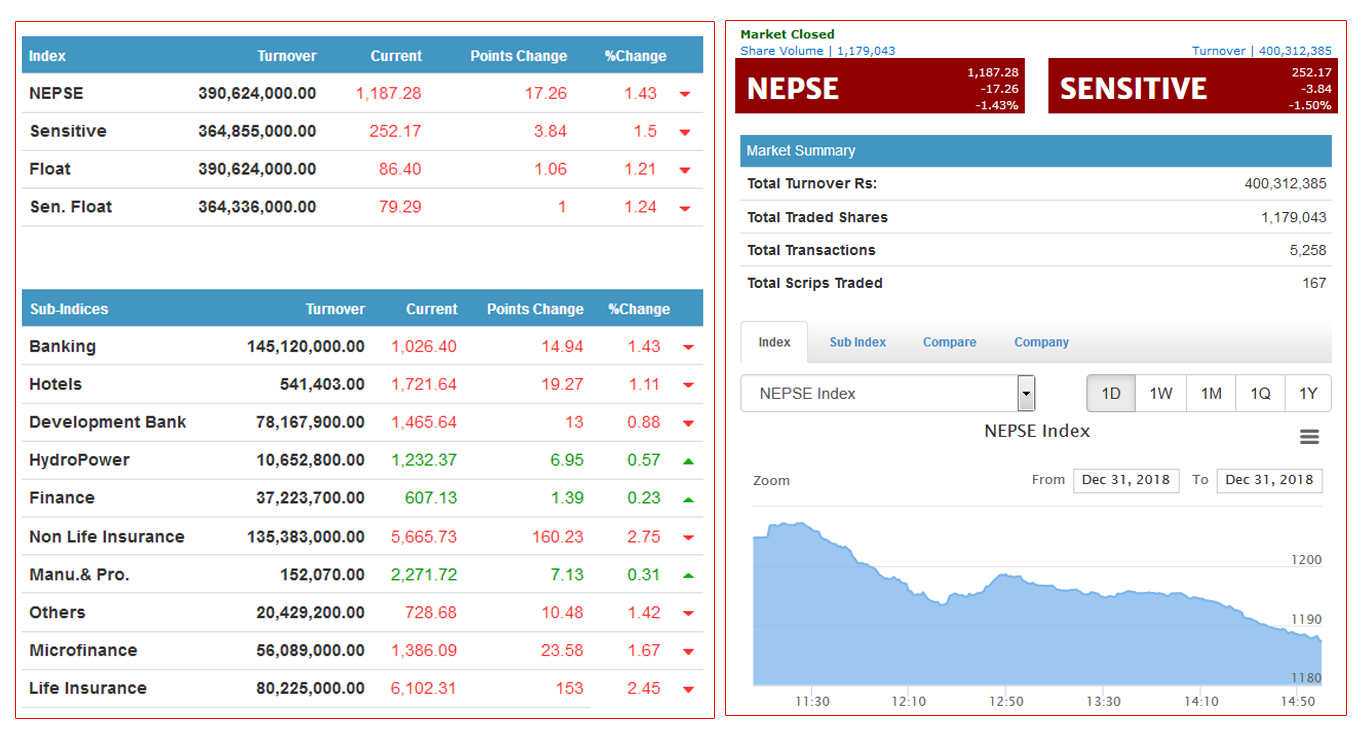Click the red down arrow in Development Bank row

[x=688, y=424]
